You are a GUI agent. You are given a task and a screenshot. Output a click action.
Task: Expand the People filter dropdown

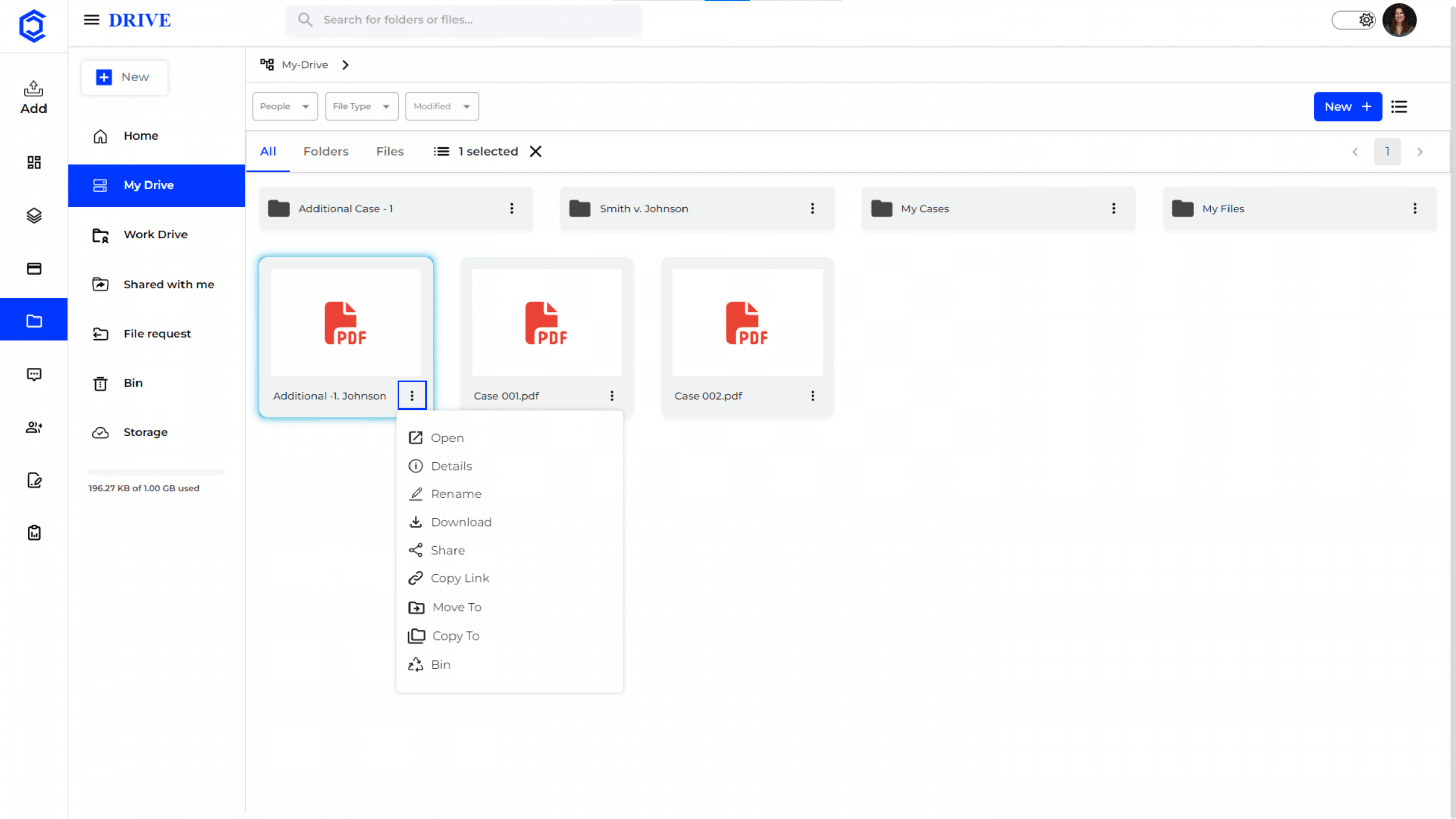point(285,106)
